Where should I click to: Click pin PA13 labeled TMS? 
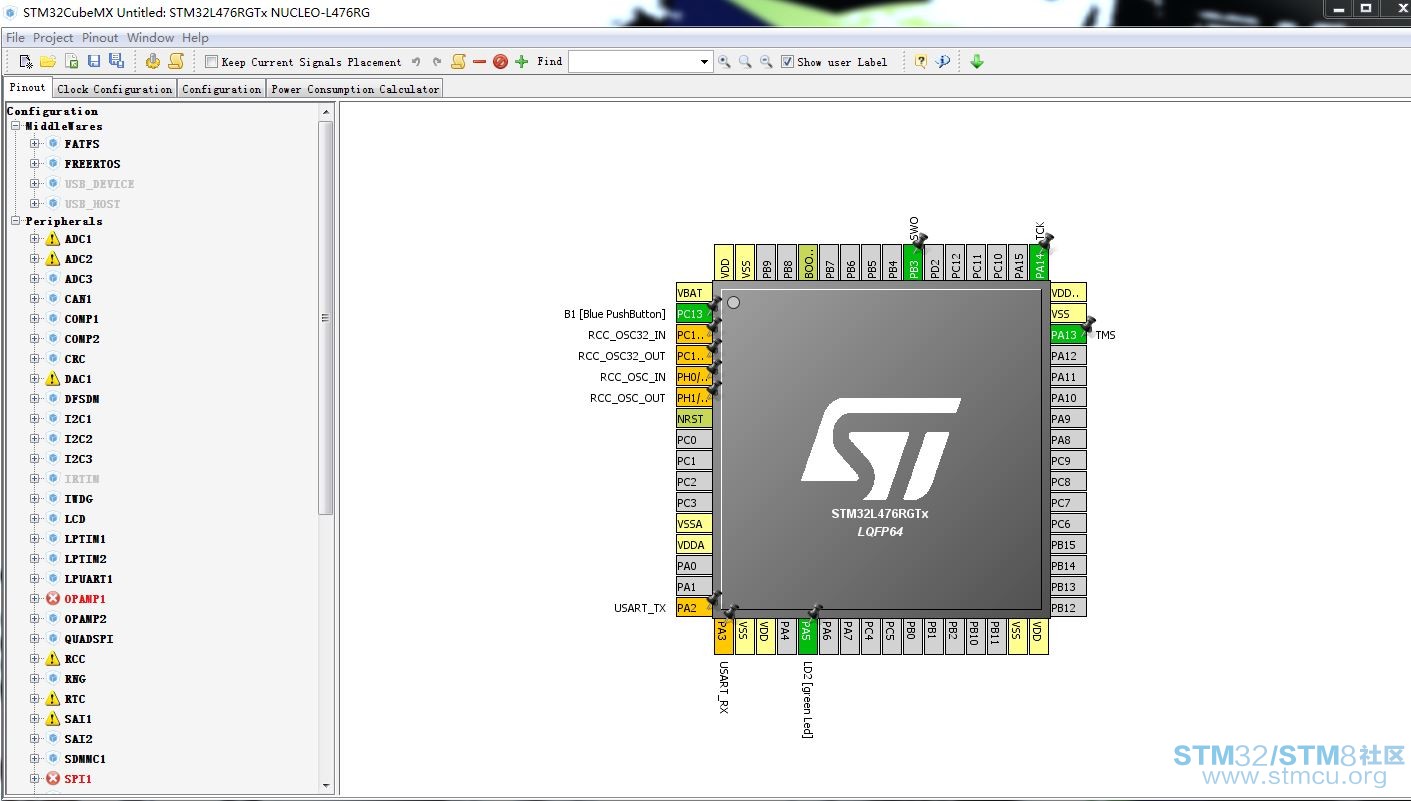(x=1068, y=335)
